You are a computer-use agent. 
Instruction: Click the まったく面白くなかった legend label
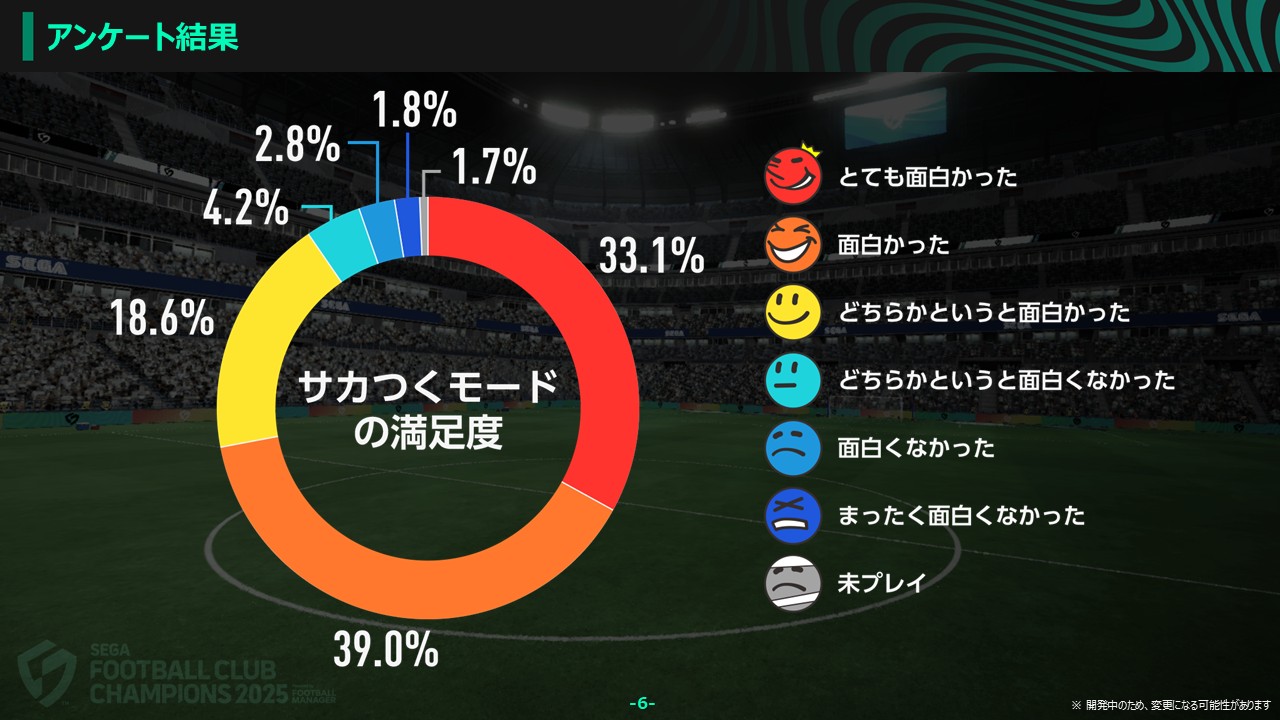click(961, 516)
